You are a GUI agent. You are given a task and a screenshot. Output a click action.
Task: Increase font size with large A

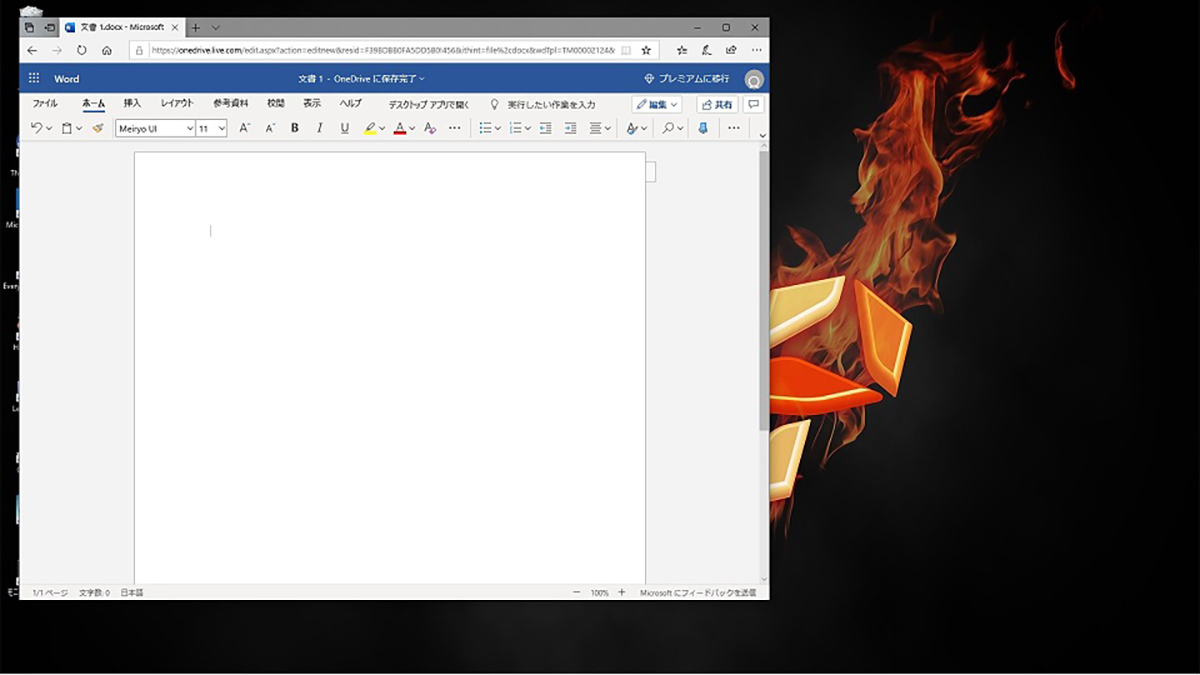[x=245, y=128]
